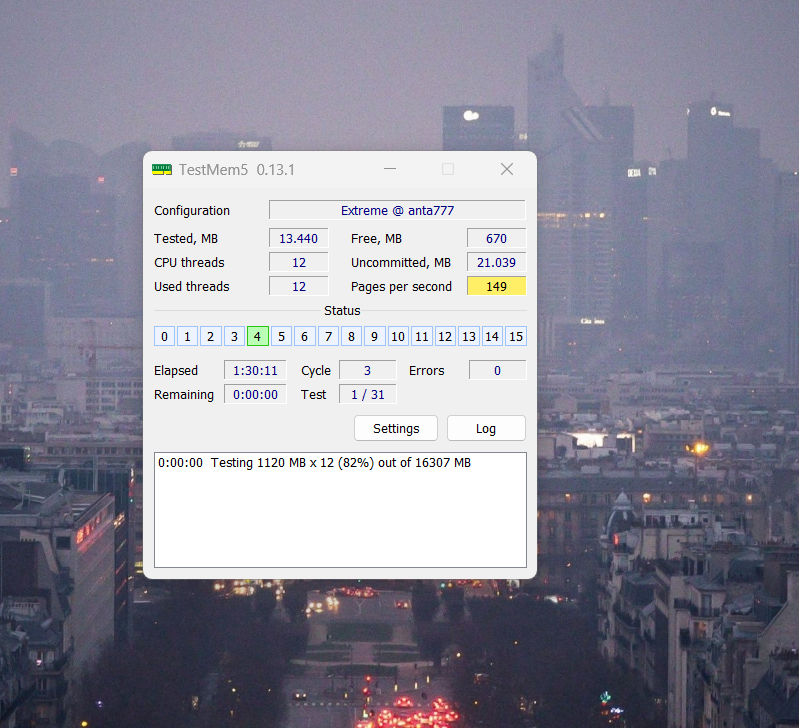Image resolution: width=799 pixels, height=728 pixels.
Task: Click status thread box 11
Action: pyautogui.click(x=422, y=336)
